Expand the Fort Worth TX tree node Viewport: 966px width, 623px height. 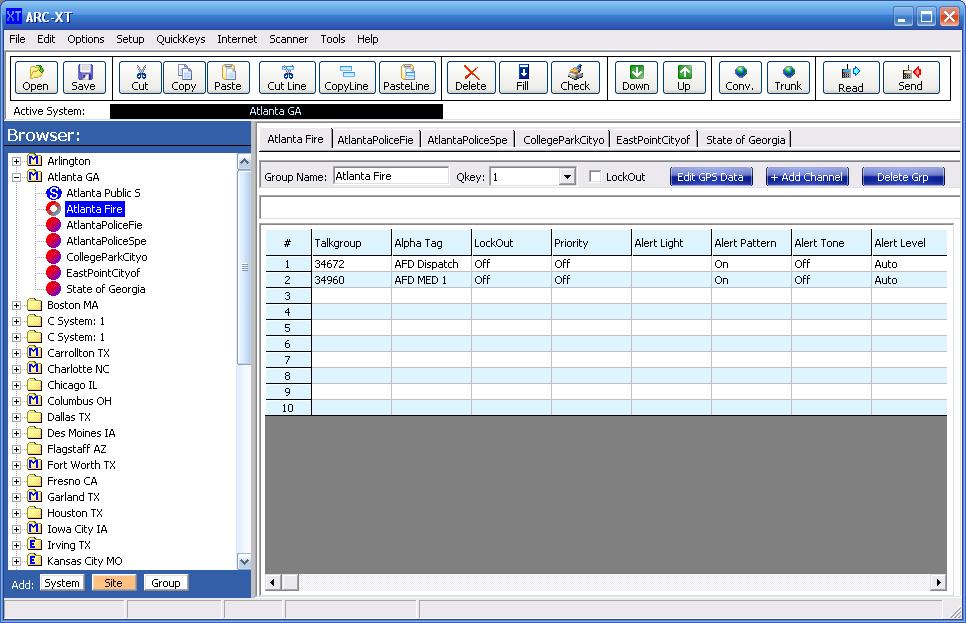[17, 465]
